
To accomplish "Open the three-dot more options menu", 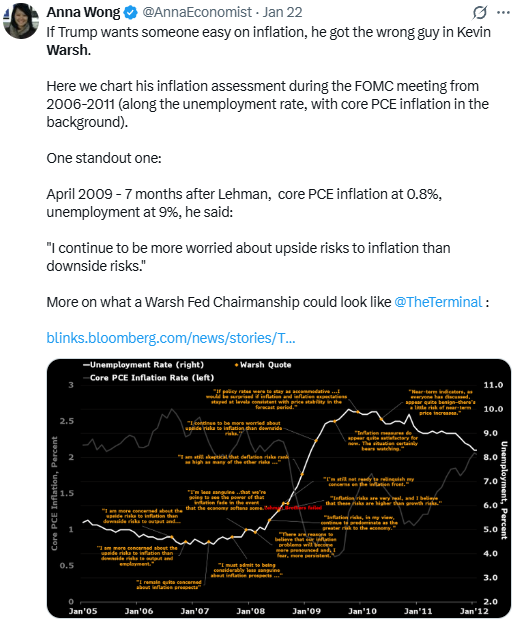I will [503, 12].
